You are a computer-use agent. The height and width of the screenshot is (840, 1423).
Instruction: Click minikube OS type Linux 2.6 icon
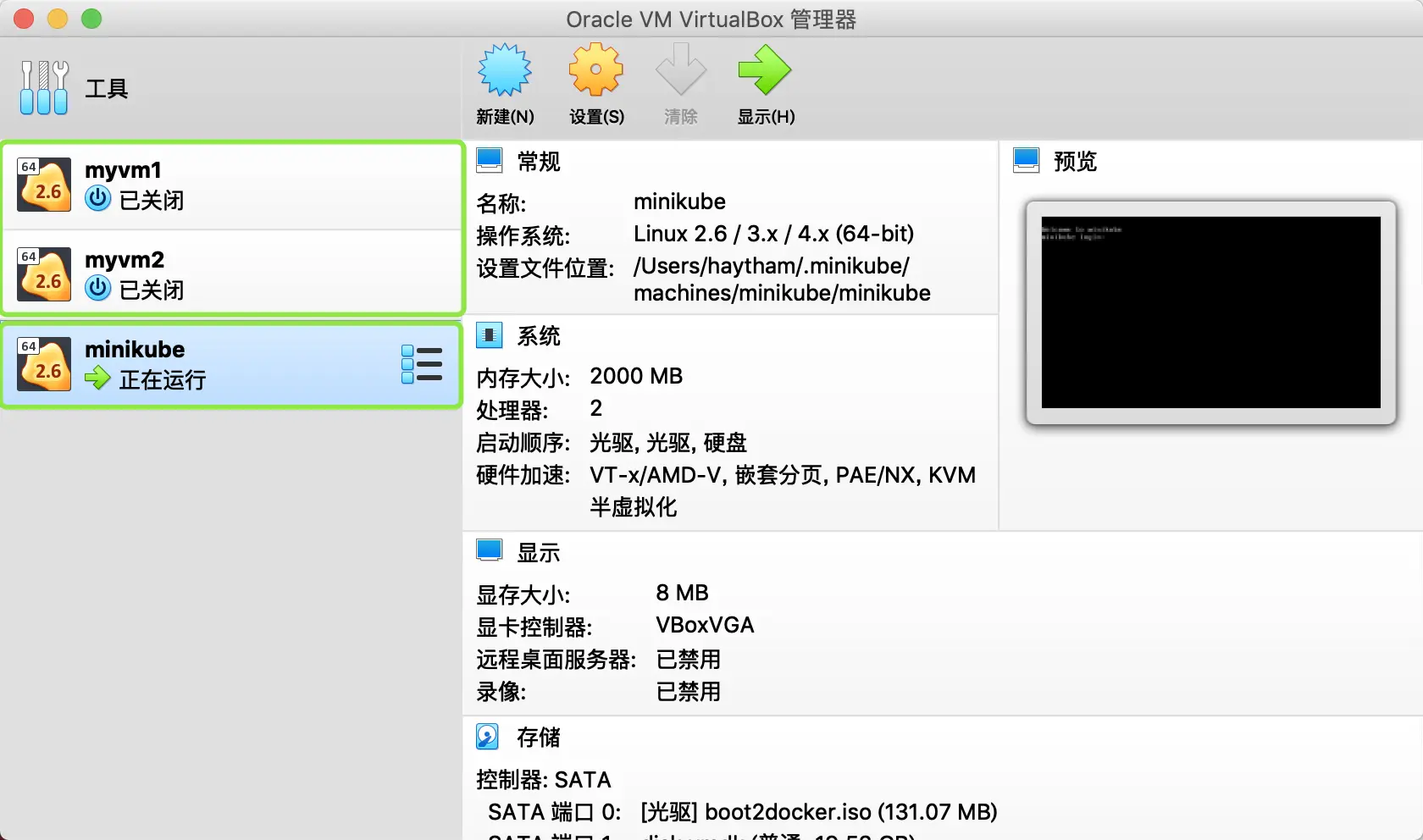[44, 364]
